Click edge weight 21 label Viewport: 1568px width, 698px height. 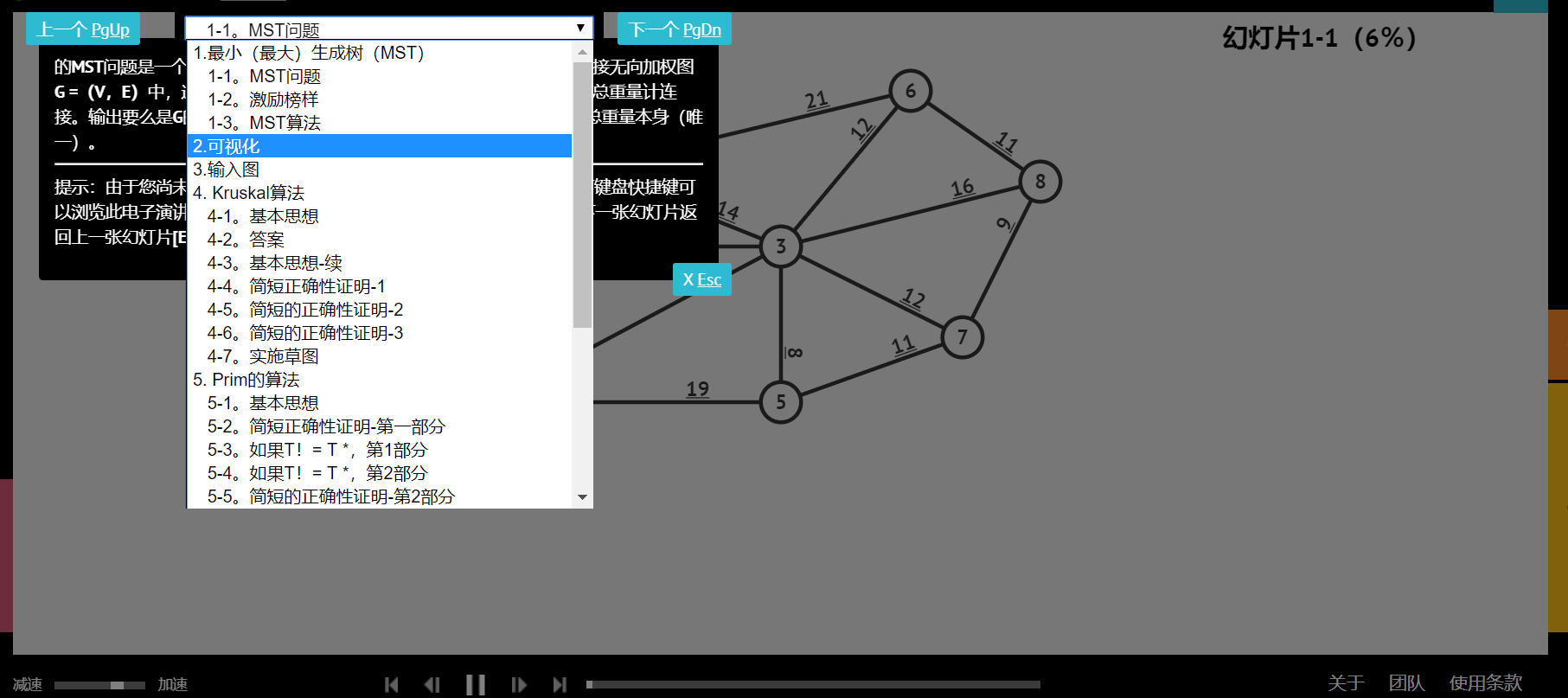(816, 100)
